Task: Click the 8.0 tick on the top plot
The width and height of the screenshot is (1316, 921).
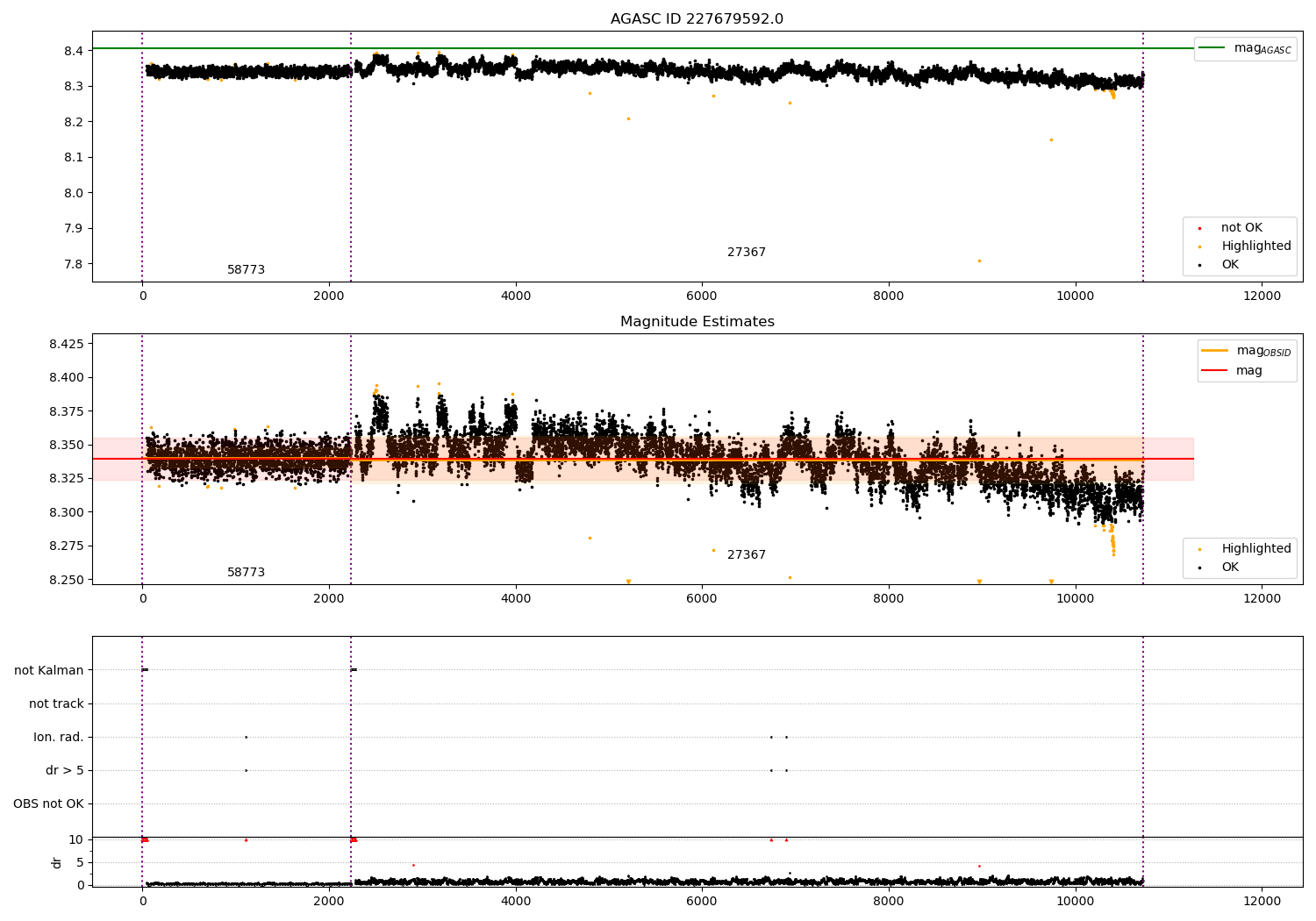Action: coord(74,193)
